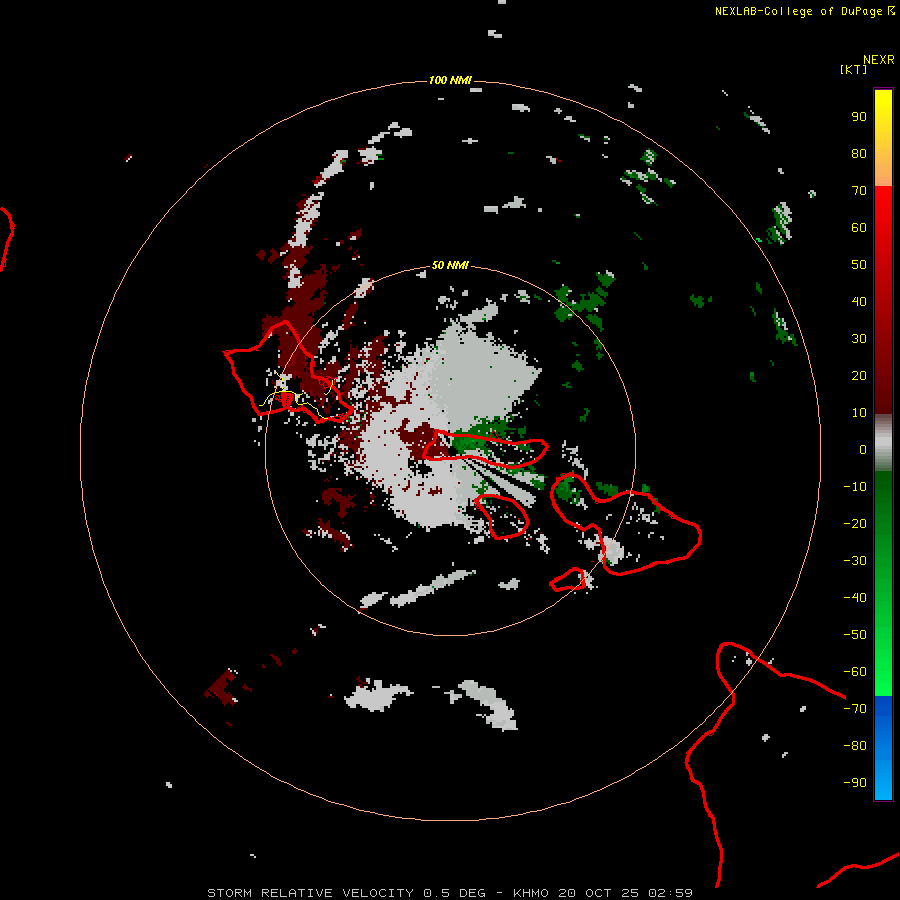This screenshot has width=900, height=900.
Task: Click the NEXR label above the color bar
Action: point(878,60)
